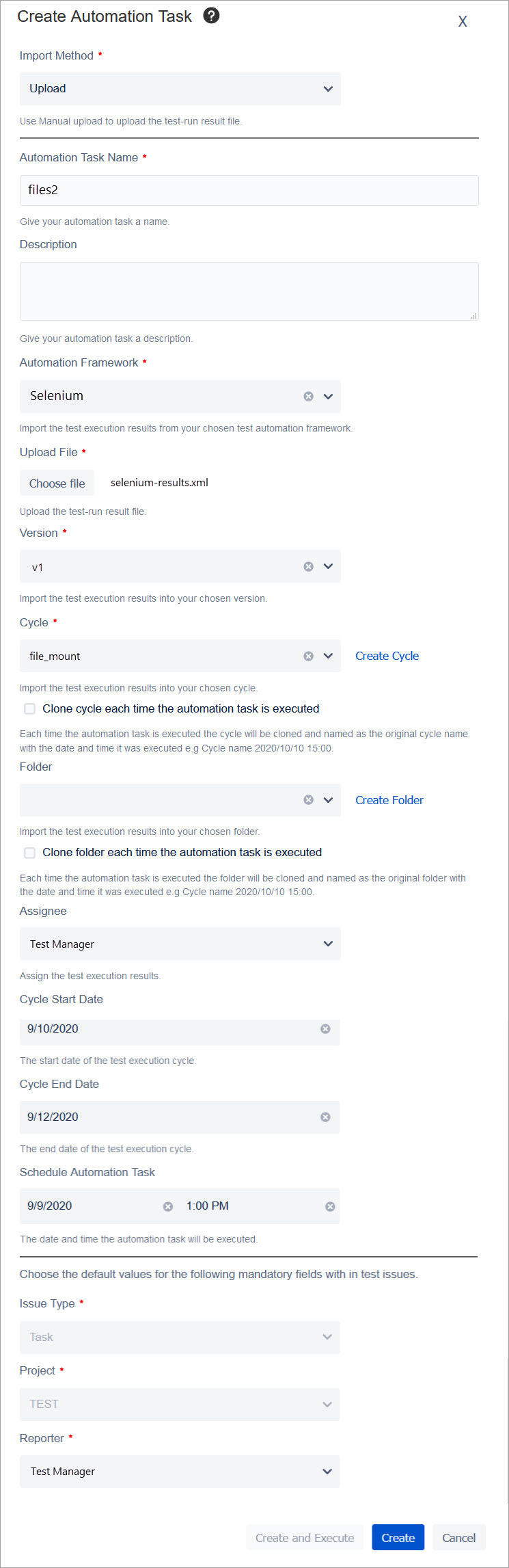Clear the v1 version selection

[308, 566]
